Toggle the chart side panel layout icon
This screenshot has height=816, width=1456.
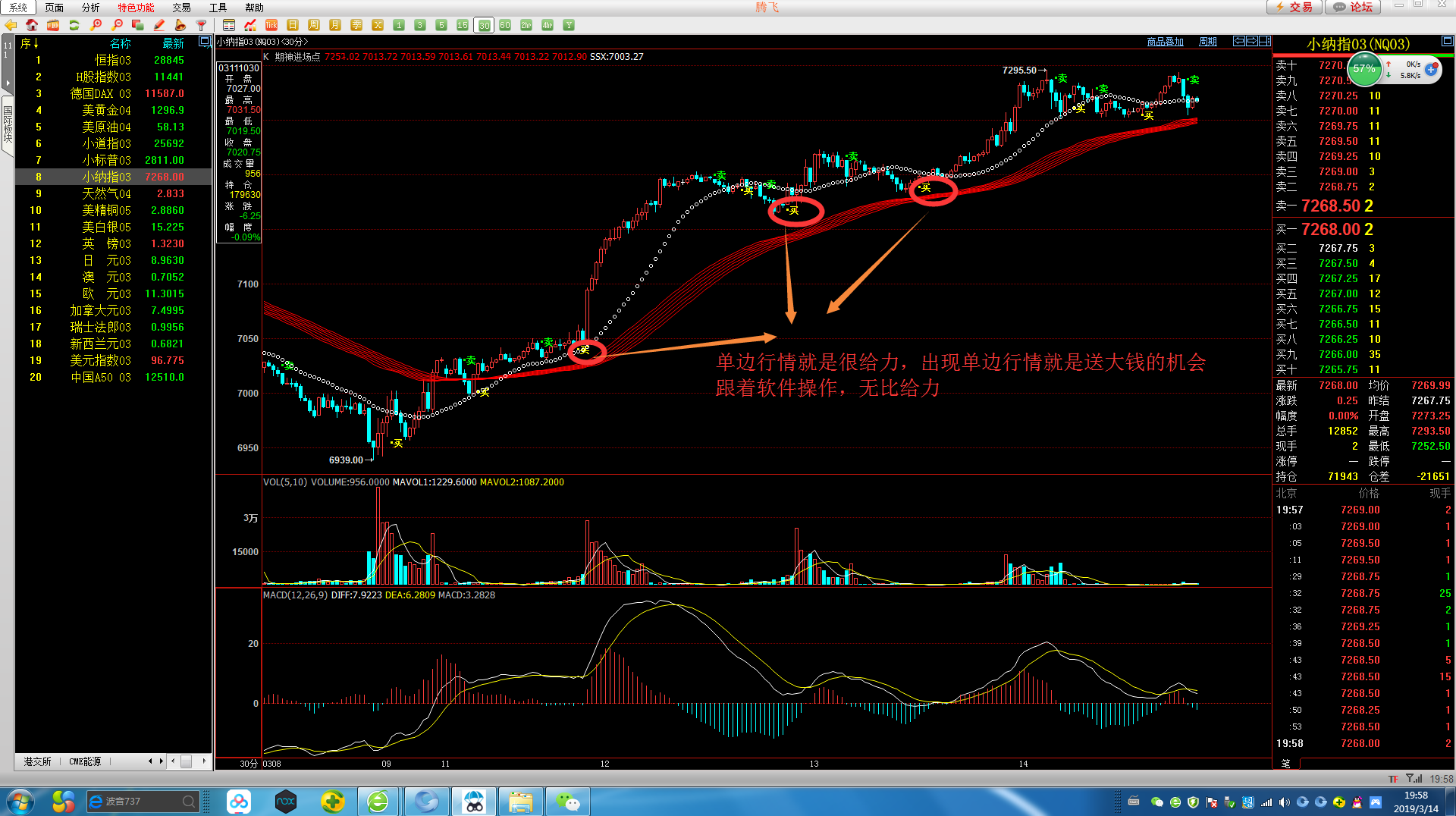point(1265,41)
